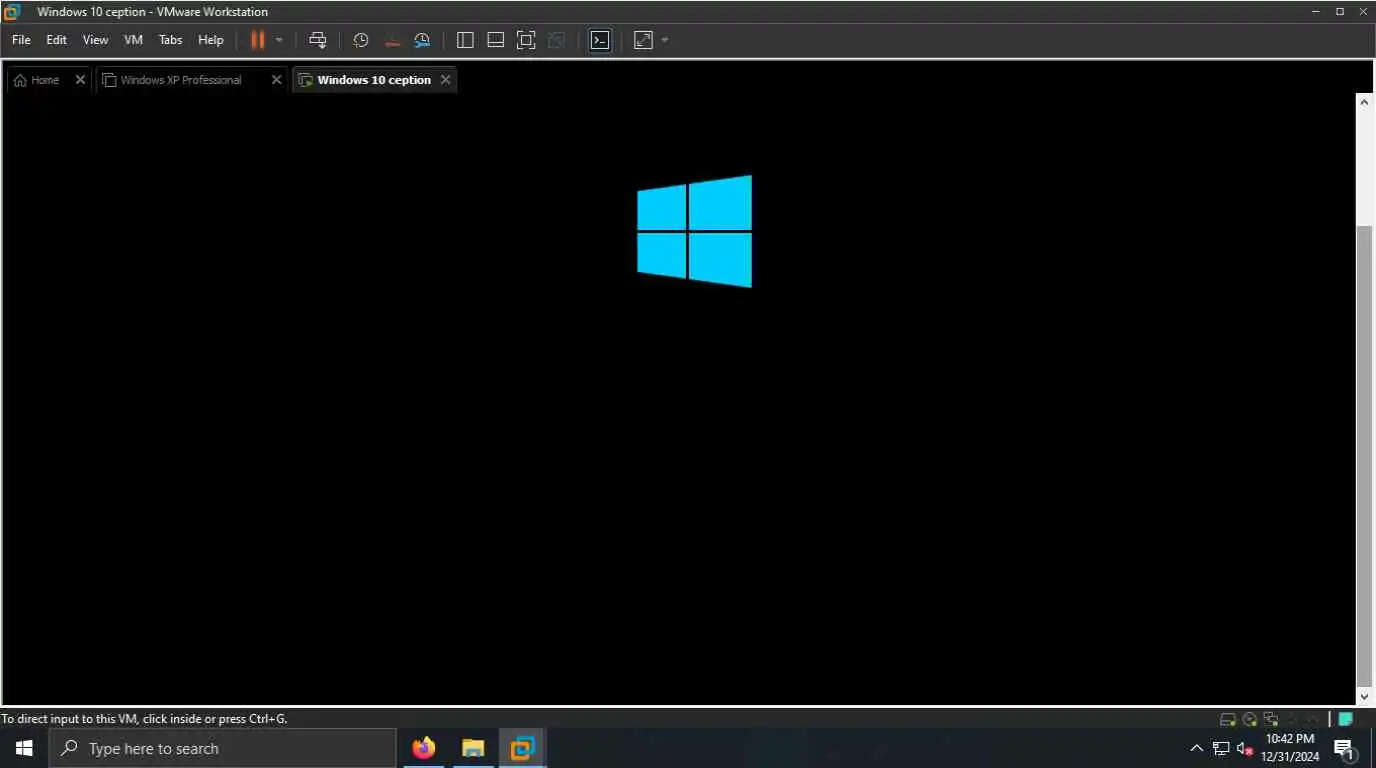Open the Windows Start menu
Screen dimensions: 1376x768
pyautogui.click(x=24, y=748)
